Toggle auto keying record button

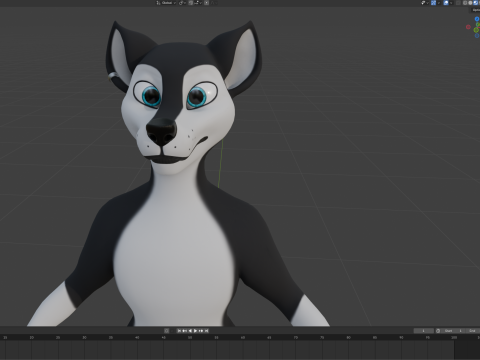click(x=166, y=331)
